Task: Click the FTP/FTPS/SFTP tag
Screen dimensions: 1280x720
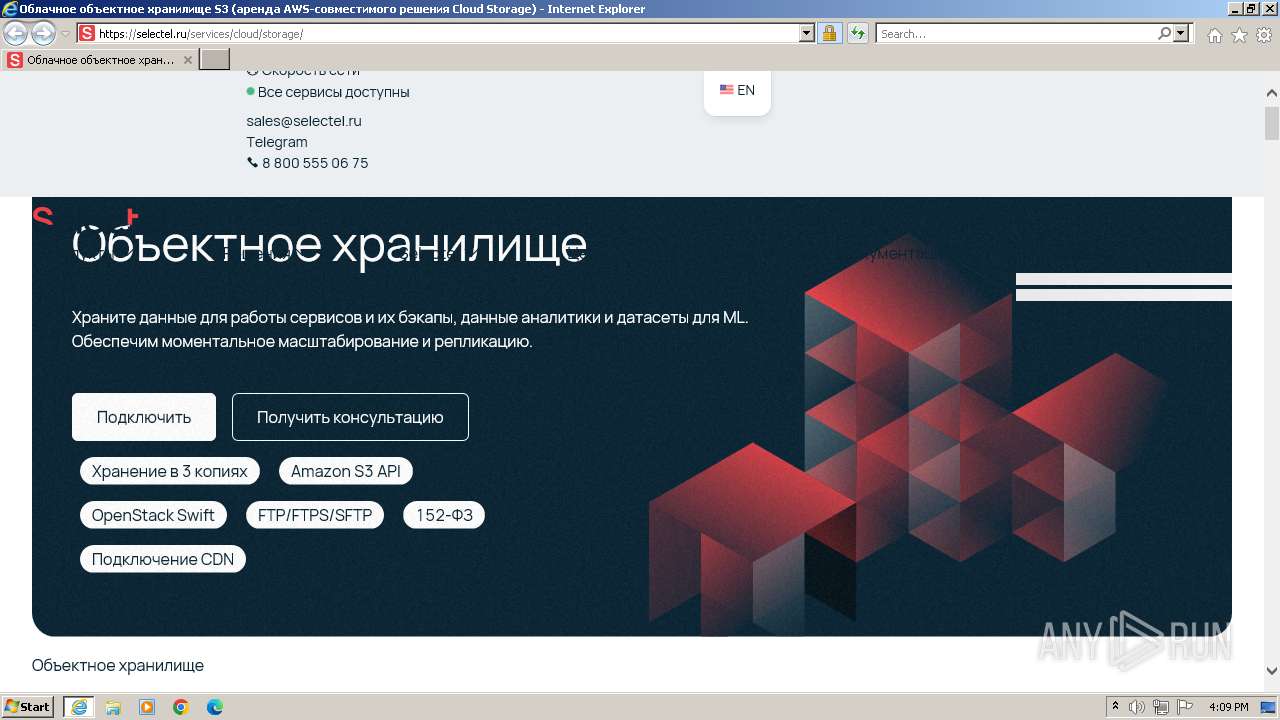Action: point(315,515)
